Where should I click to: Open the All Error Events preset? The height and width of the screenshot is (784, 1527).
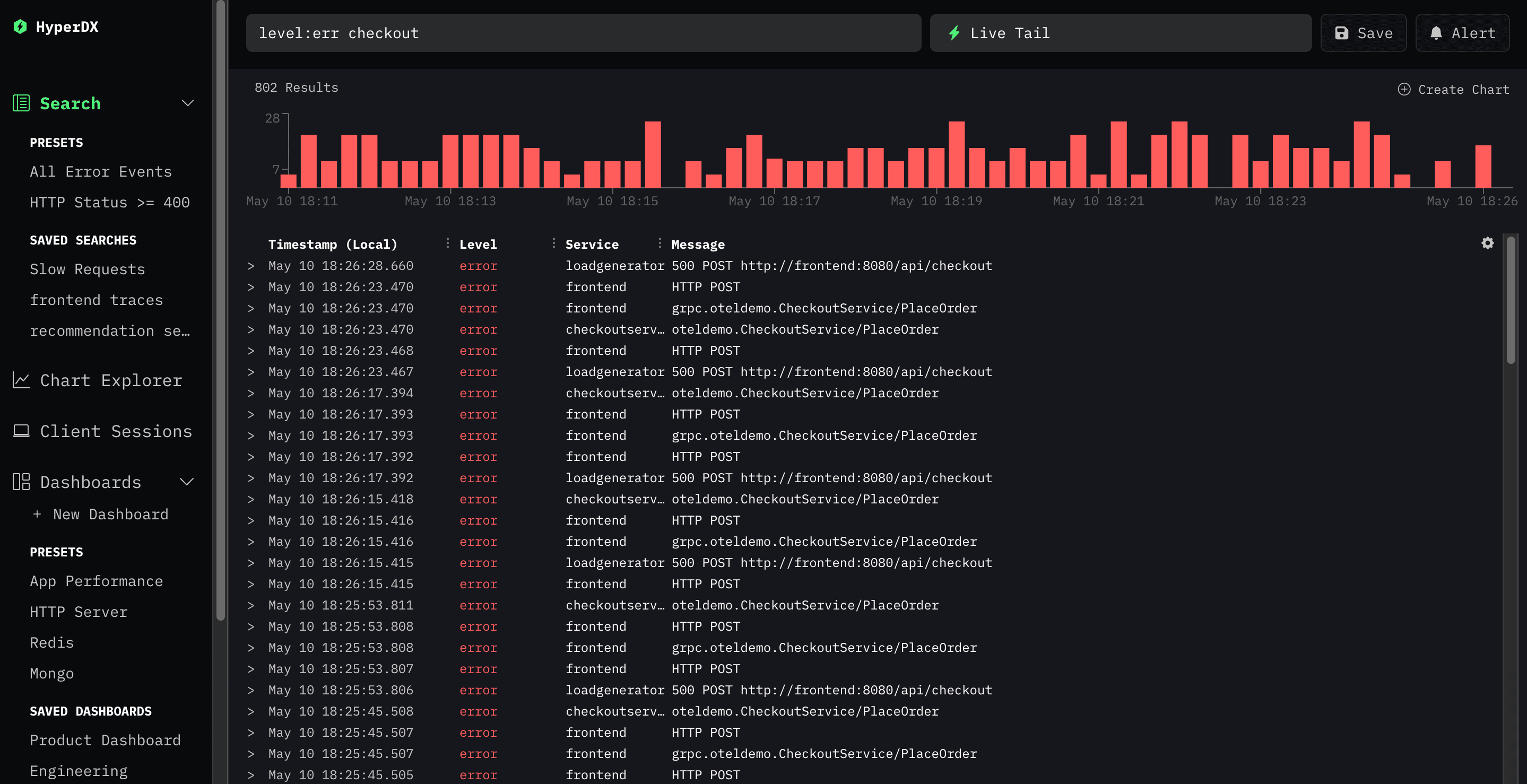coord(101,172)
